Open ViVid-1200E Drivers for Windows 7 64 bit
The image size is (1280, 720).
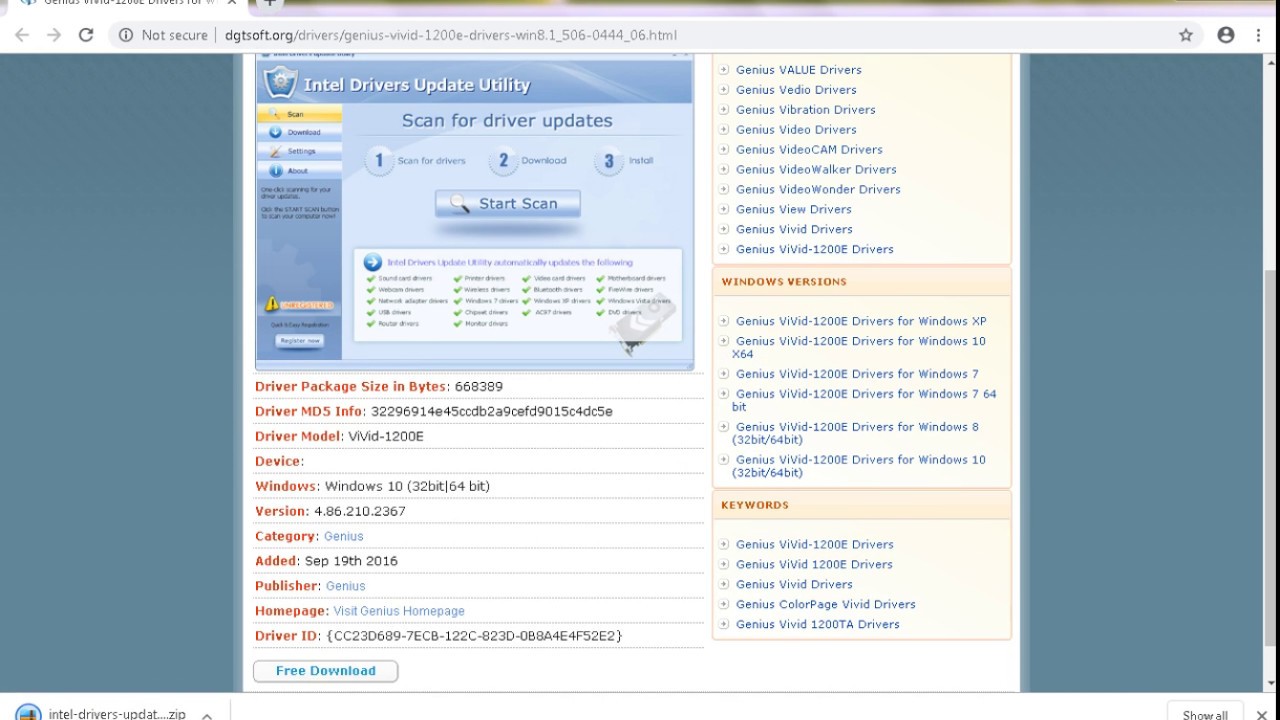coord(864,400)
